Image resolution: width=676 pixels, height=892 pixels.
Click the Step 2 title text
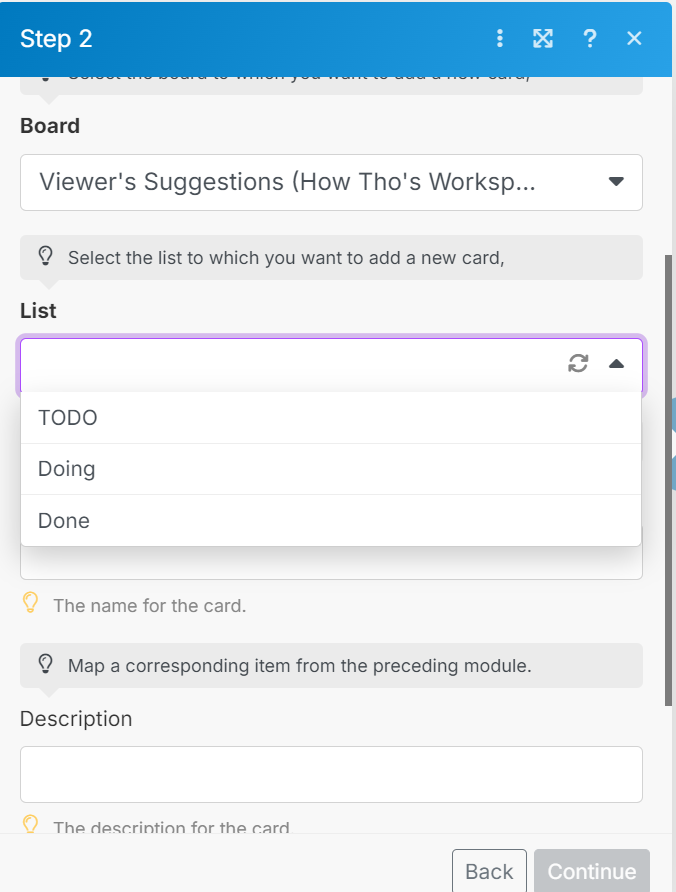click(x=56, y=39)
